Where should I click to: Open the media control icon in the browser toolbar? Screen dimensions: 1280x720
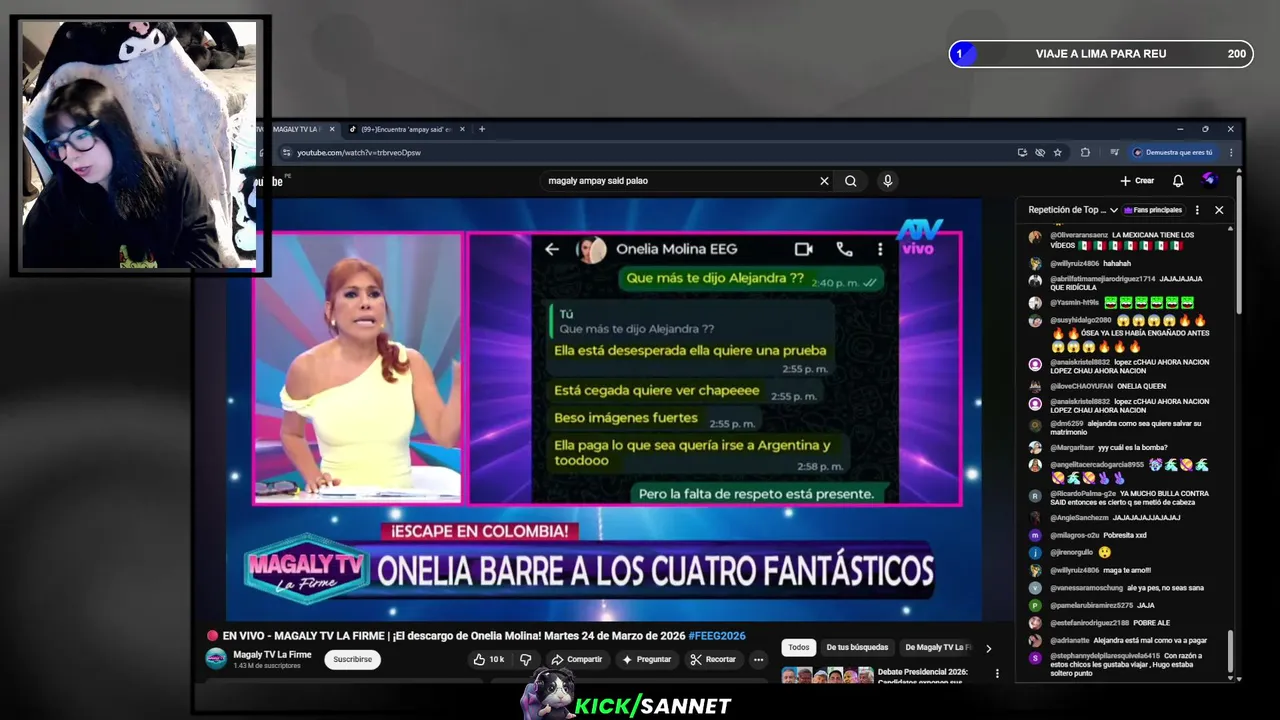pos(1114,153)
